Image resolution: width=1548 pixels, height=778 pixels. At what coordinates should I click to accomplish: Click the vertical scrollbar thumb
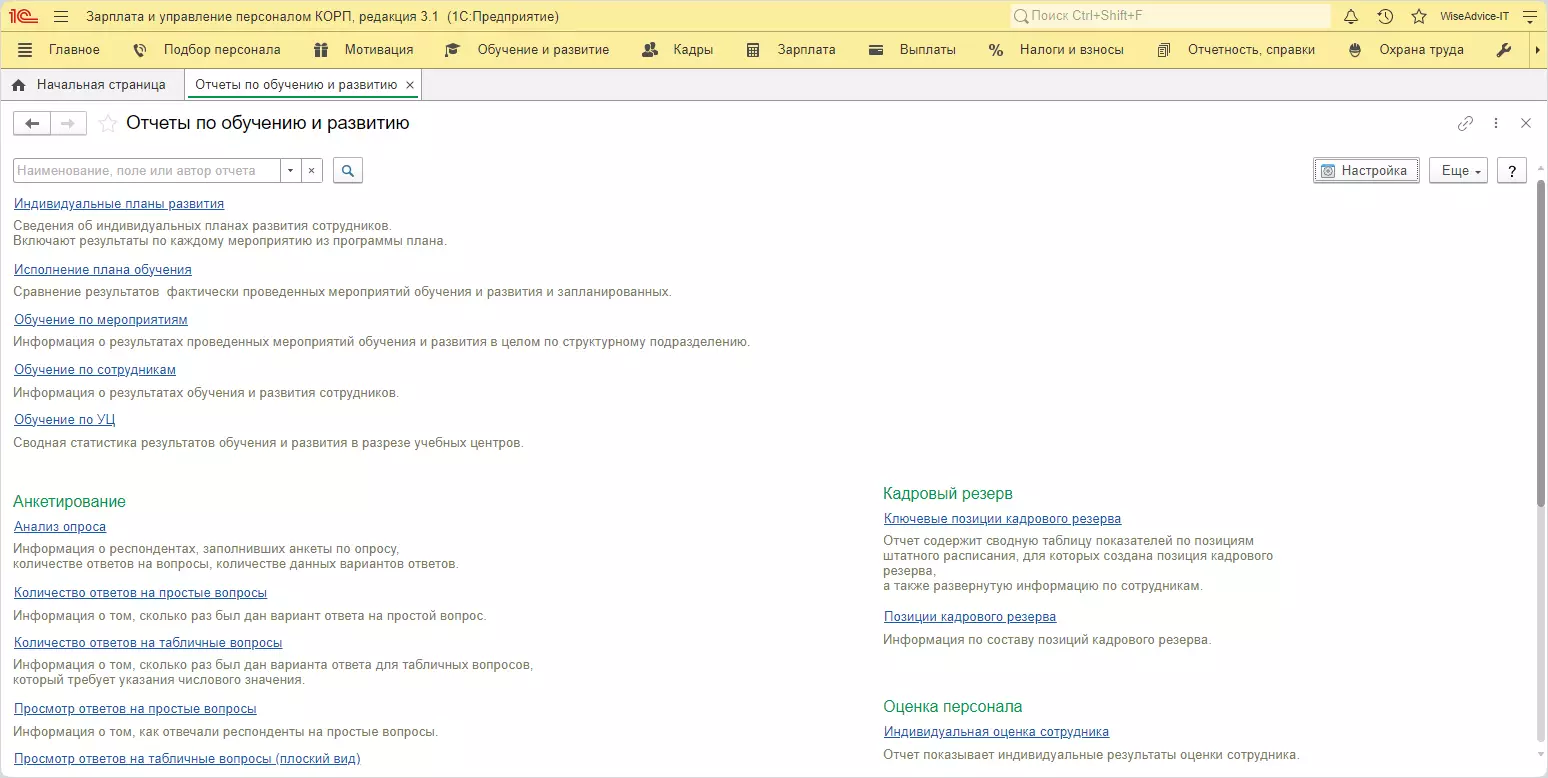pyautogui.click(x=1541, y=343)
